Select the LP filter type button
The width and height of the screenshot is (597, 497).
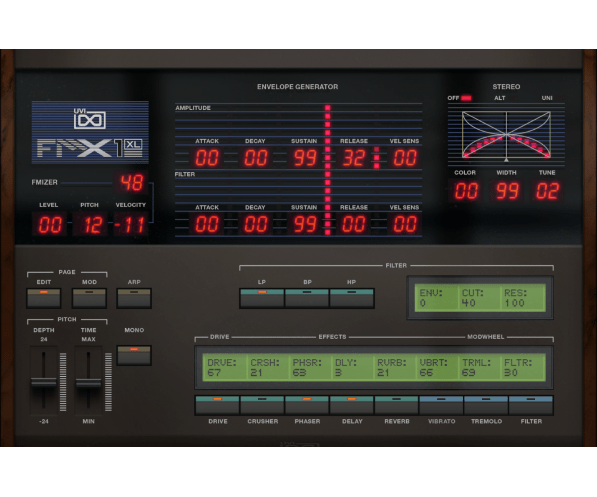pos(262,298)
